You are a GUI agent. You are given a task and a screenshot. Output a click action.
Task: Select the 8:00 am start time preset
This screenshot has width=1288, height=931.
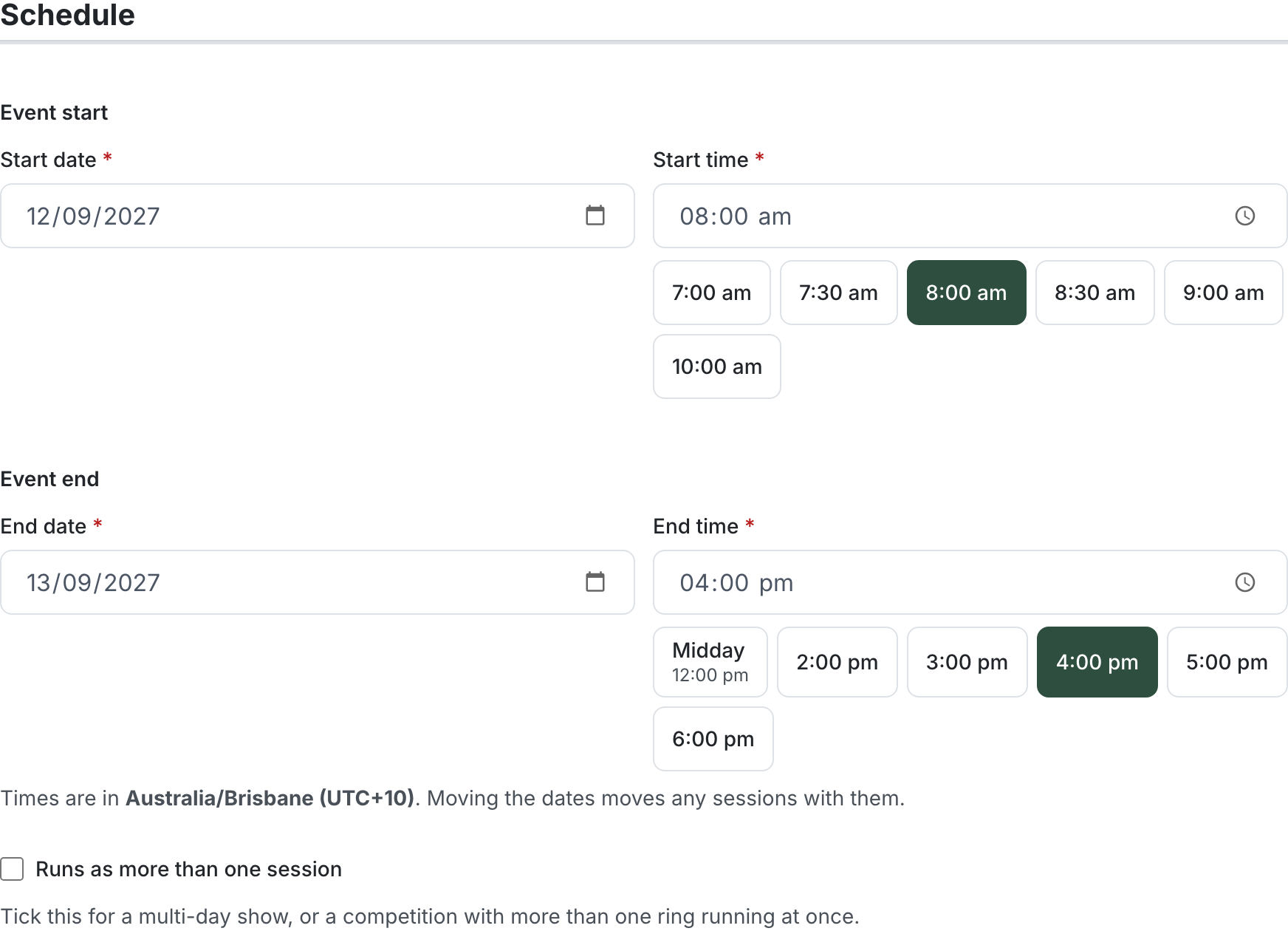(967, 293)
